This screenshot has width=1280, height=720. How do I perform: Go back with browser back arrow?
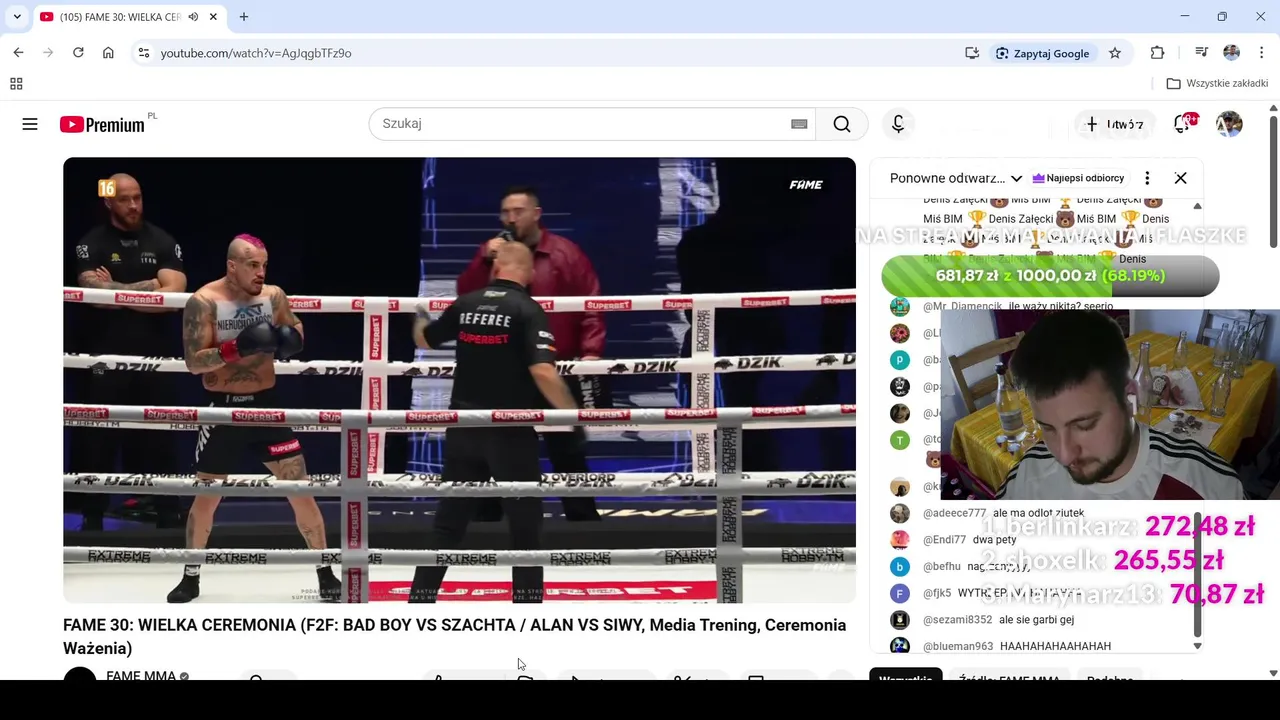click(18, 53)
